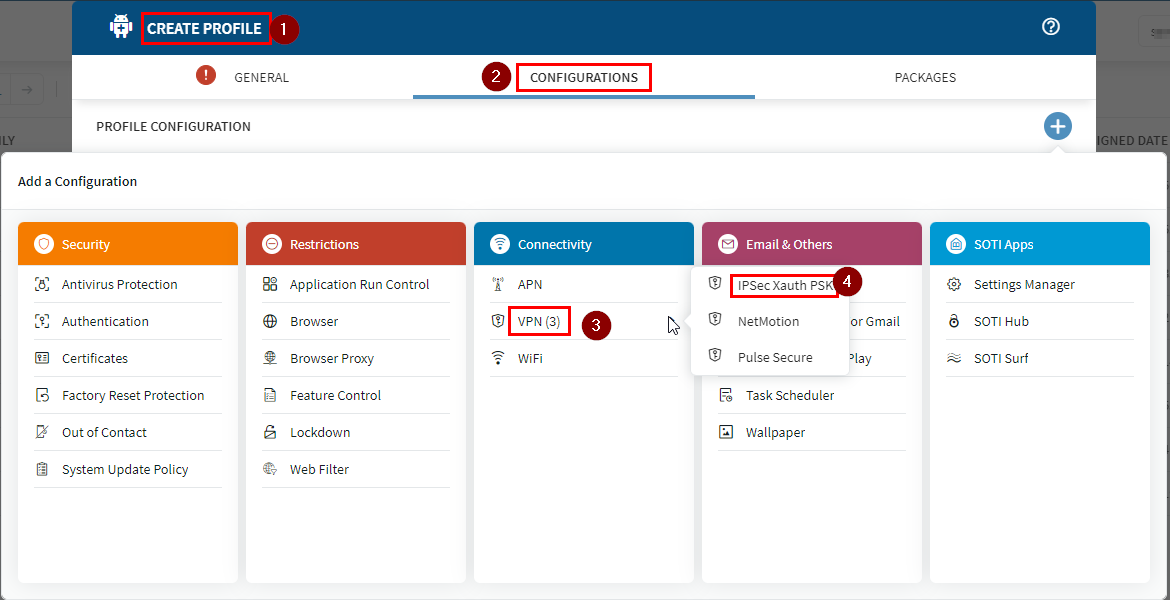Click the blue plus add configuration button
Viewport: 1170px width, 600px height.
pos(1057,127)
